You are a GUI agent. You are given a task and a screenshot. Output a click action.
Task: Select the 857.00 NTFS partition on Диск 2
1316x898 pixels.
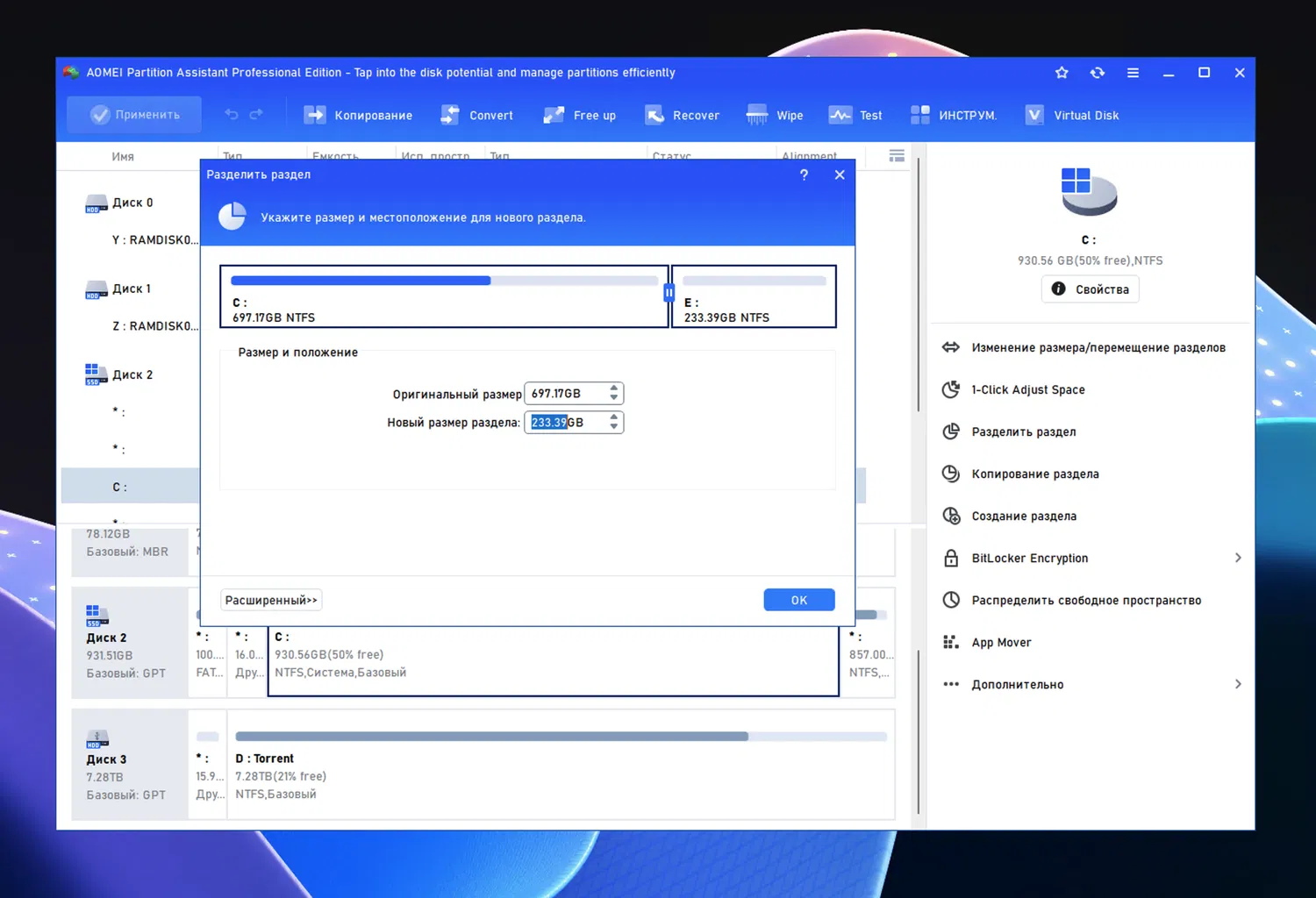pyautogui.click(x=869, y=643)
